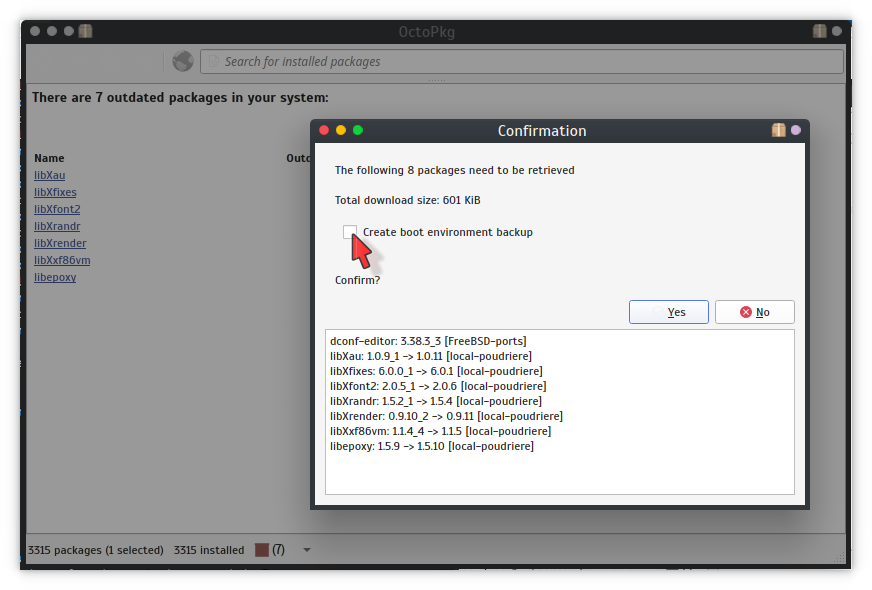
Task: Open the libepoxy package link
Action: click(x=55, y=277)
